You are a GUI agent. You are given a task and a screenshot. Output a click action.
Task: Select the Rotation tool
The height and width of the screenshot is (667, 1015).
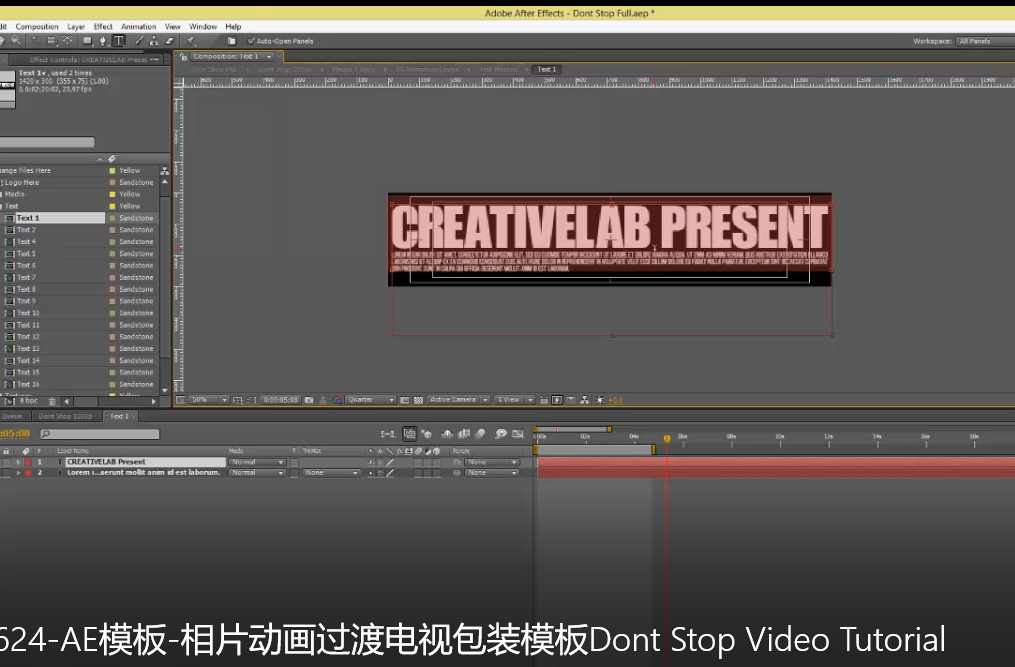(x=36, y=41)
